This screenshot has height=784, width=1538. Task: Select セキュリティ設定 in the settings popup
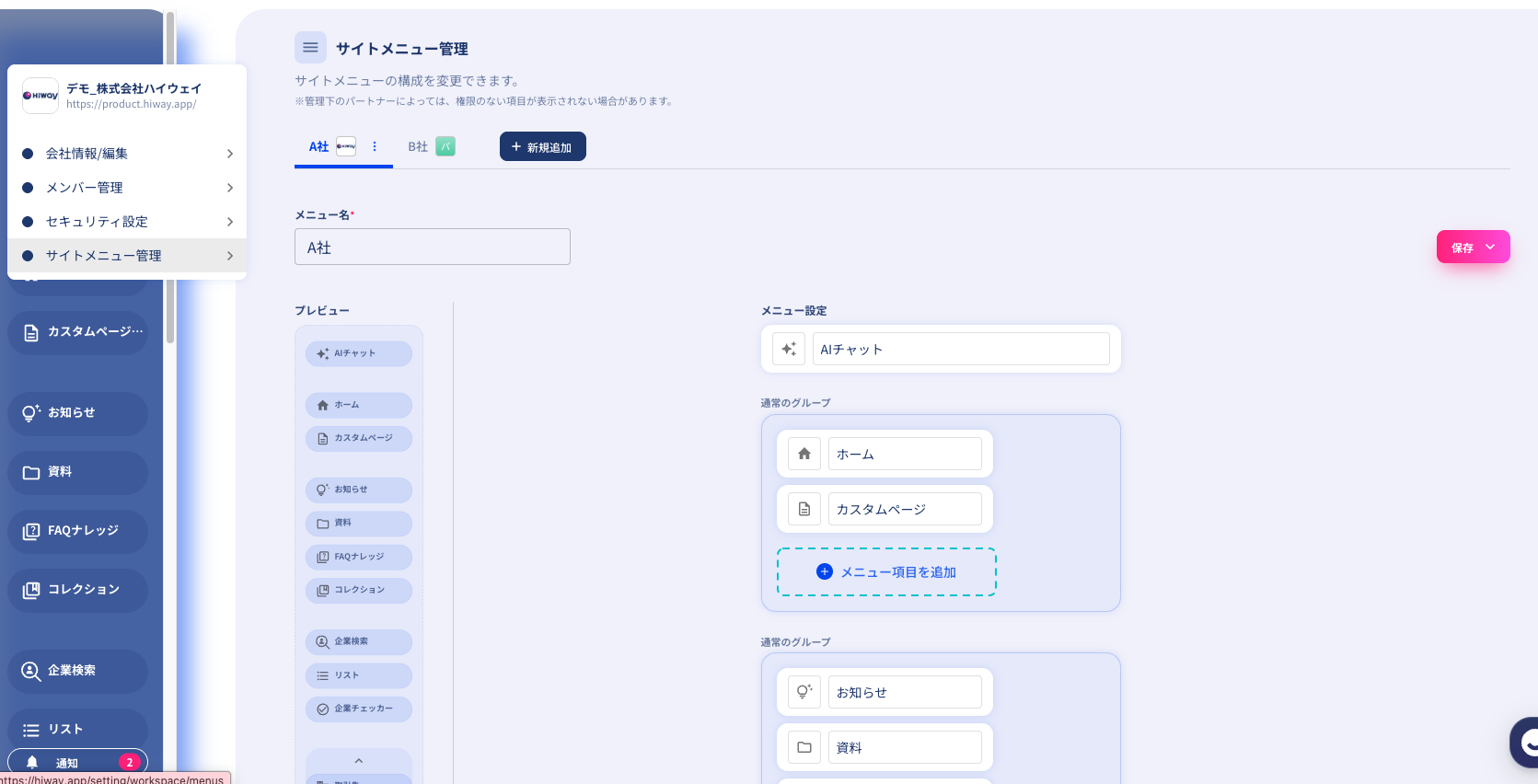point(127,222)
